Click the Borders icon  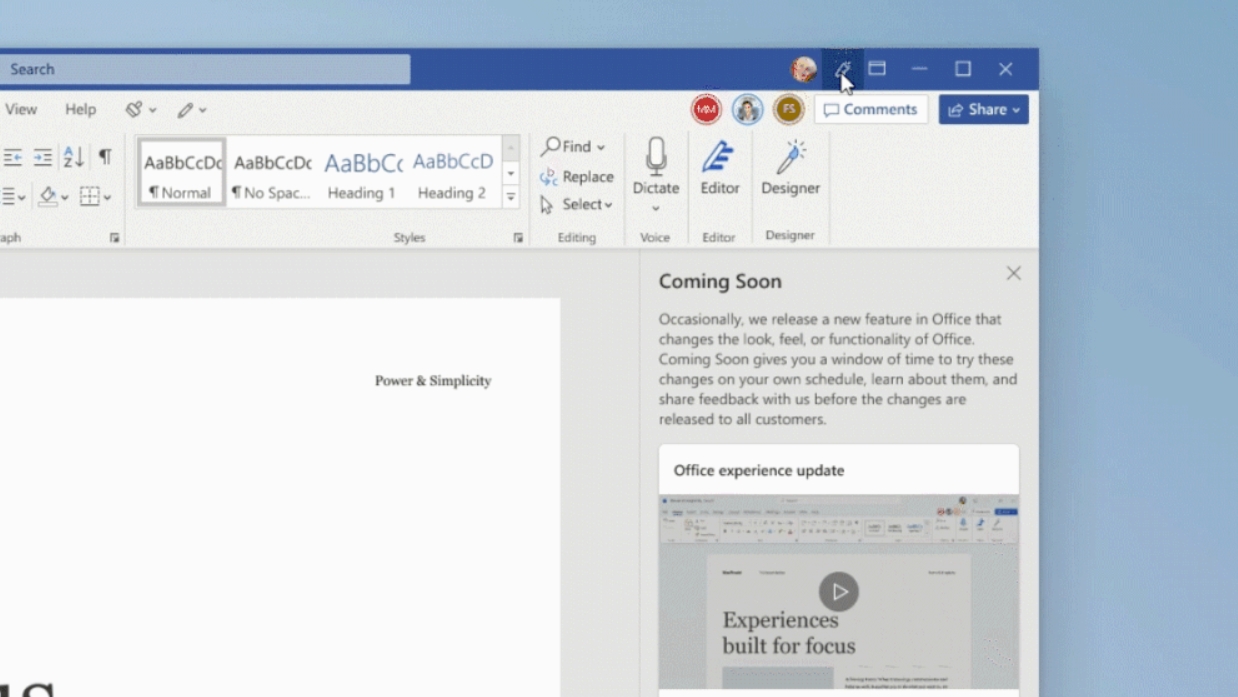point(89,197)
